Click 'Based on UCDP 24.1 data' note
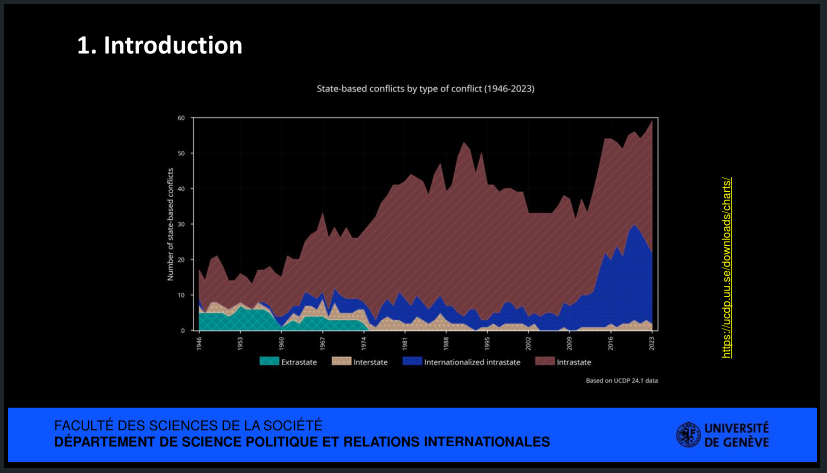 [x=622, y=381]
